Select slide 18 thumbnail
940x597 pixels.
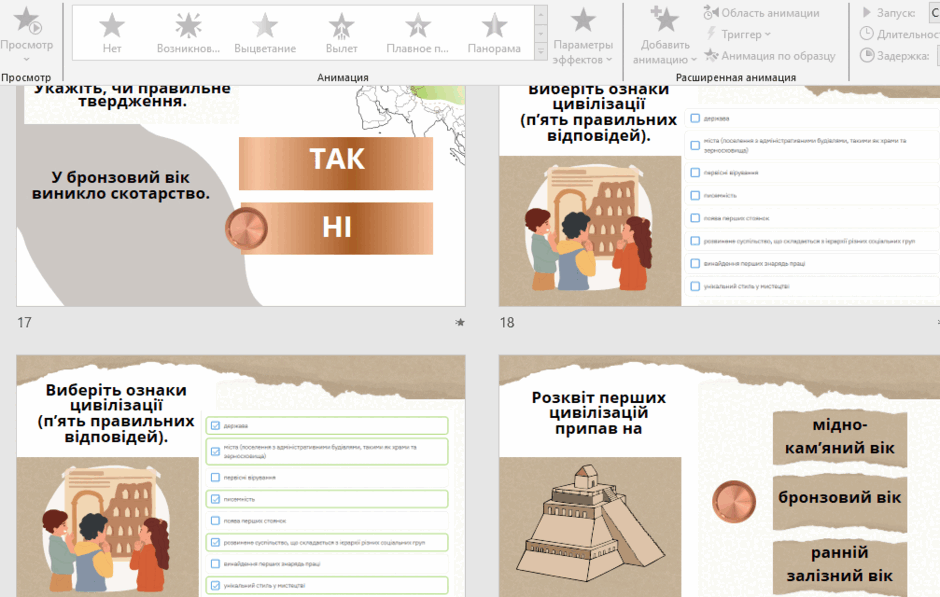[x=719, y=195]
